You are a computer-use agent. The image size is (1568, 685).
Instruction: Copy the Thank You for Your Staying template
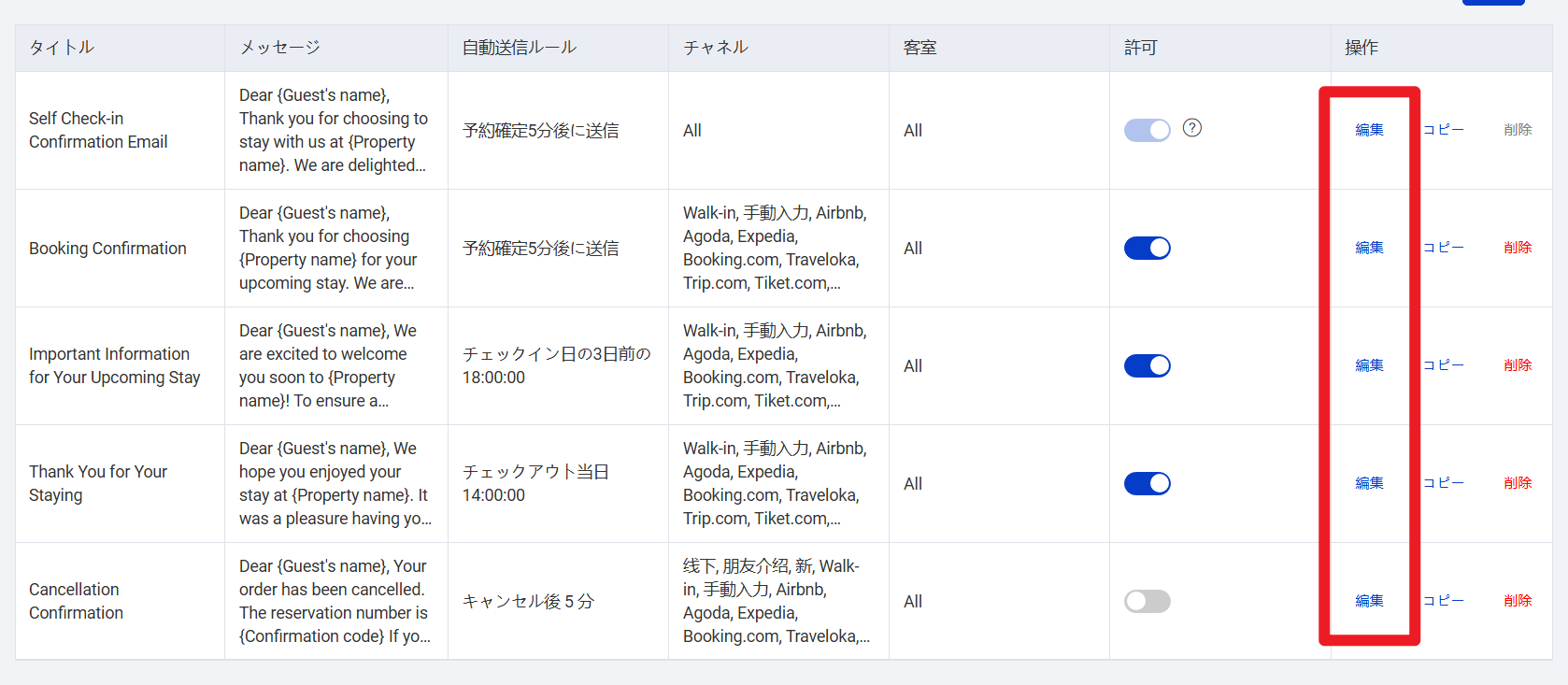pyautogui.click(x=1444, y=483)
